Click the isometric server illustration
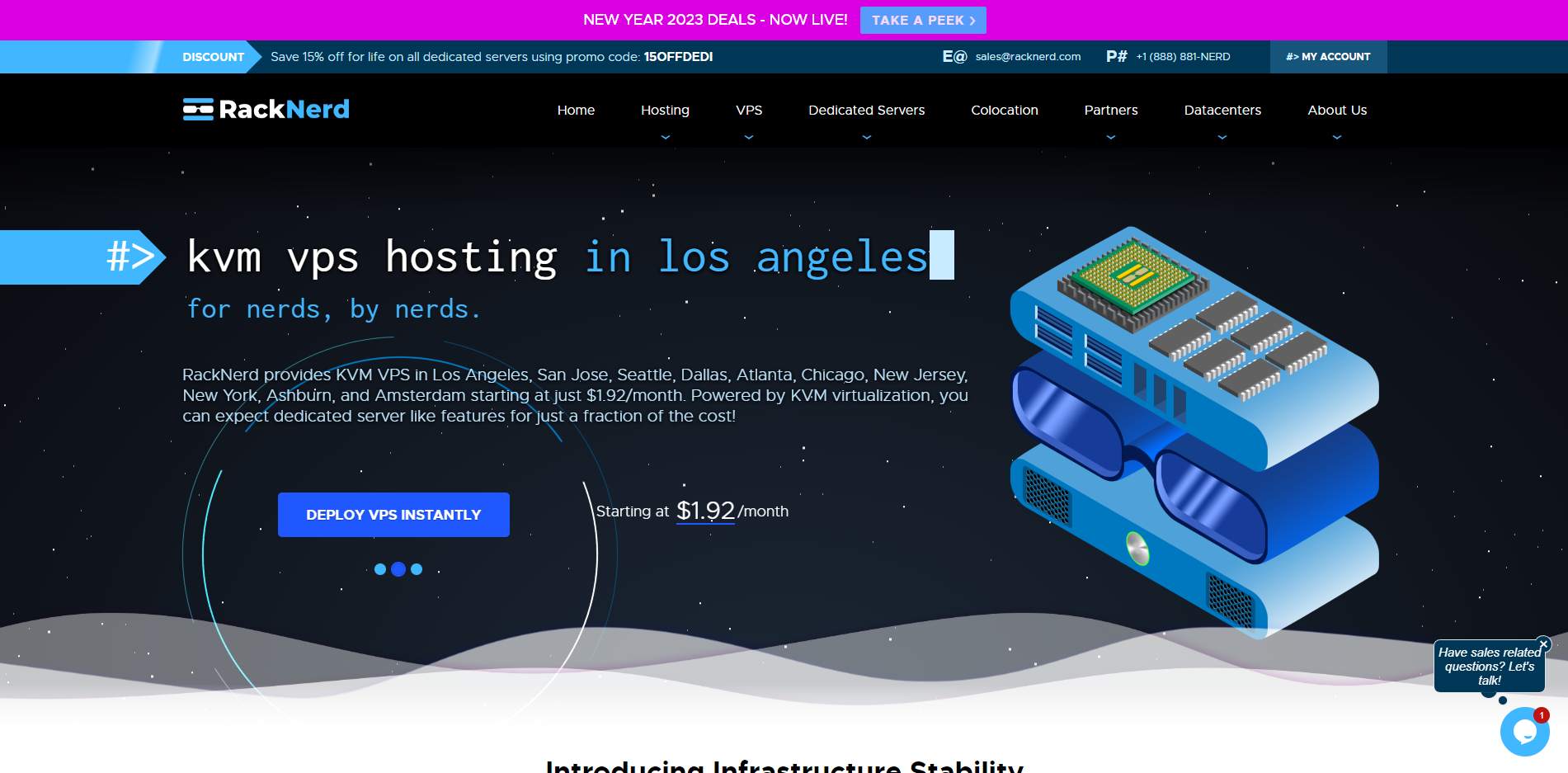 [1194, 431]
